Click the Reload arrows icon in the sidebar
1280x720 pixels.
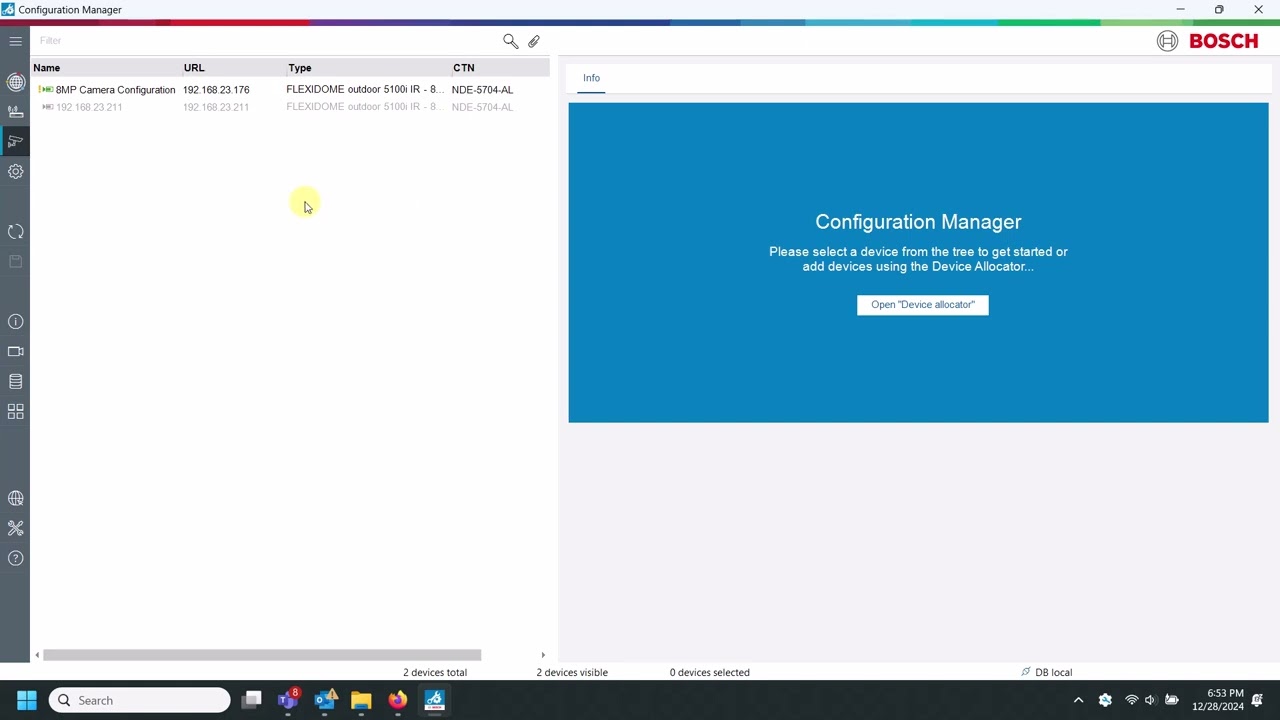[x=15, y=232]
